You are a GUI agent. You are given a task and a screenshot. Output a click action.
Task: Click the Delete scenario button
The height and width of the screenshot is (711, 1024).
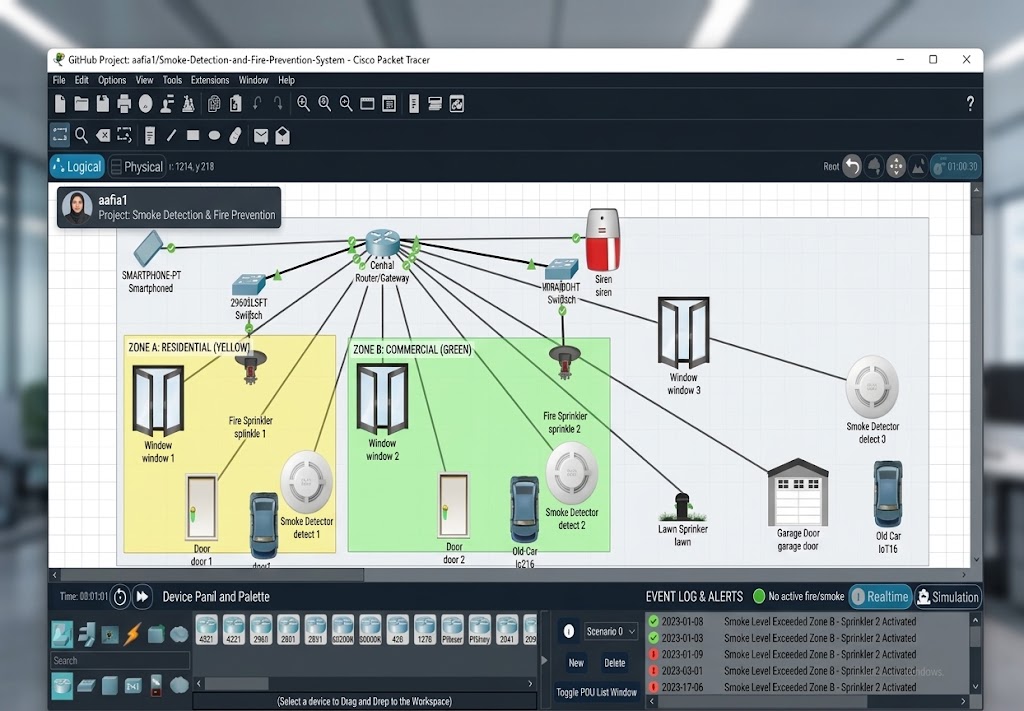pos(614,663)
